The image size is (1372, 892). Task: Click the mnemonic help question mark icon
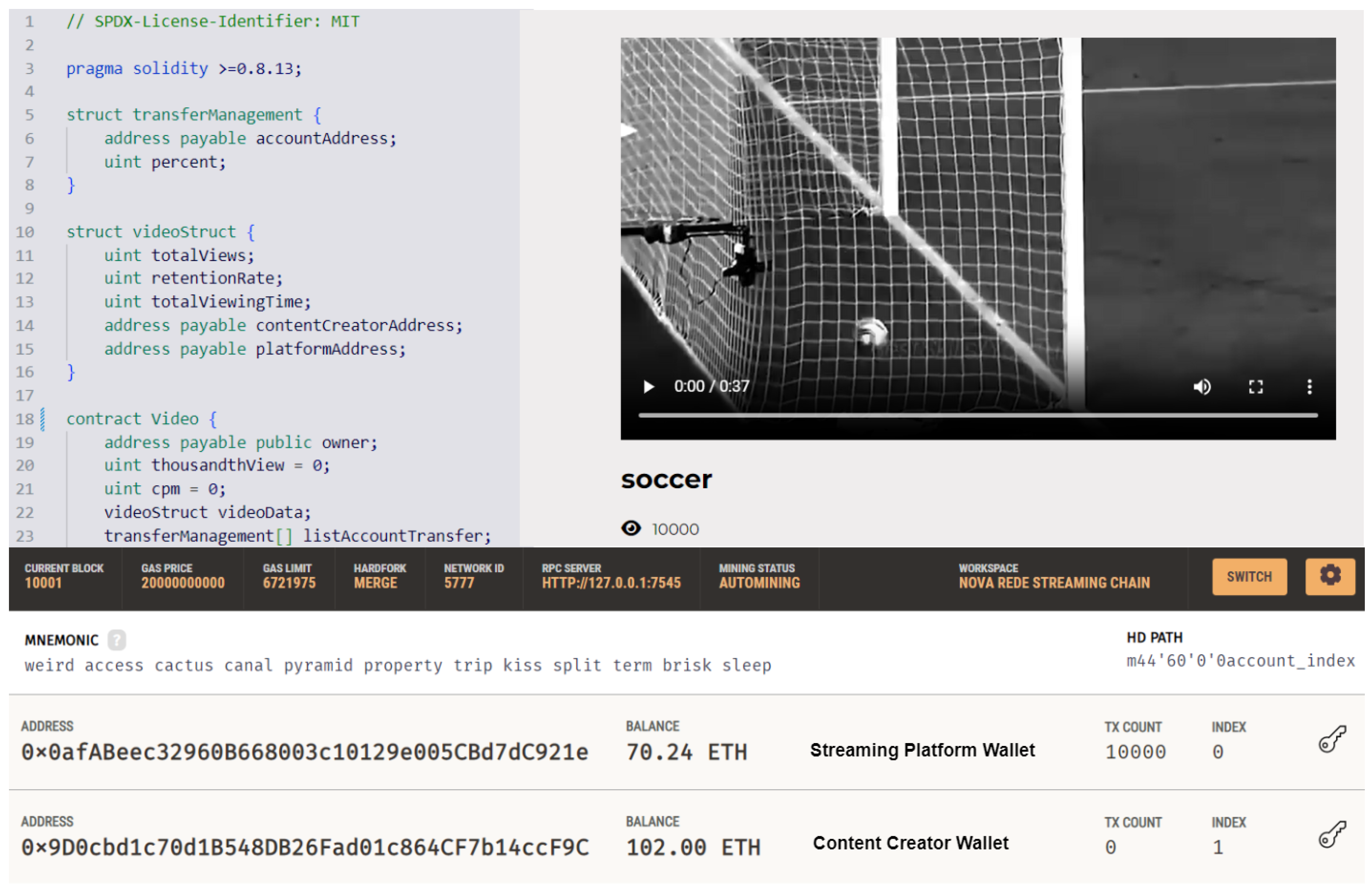116,639
